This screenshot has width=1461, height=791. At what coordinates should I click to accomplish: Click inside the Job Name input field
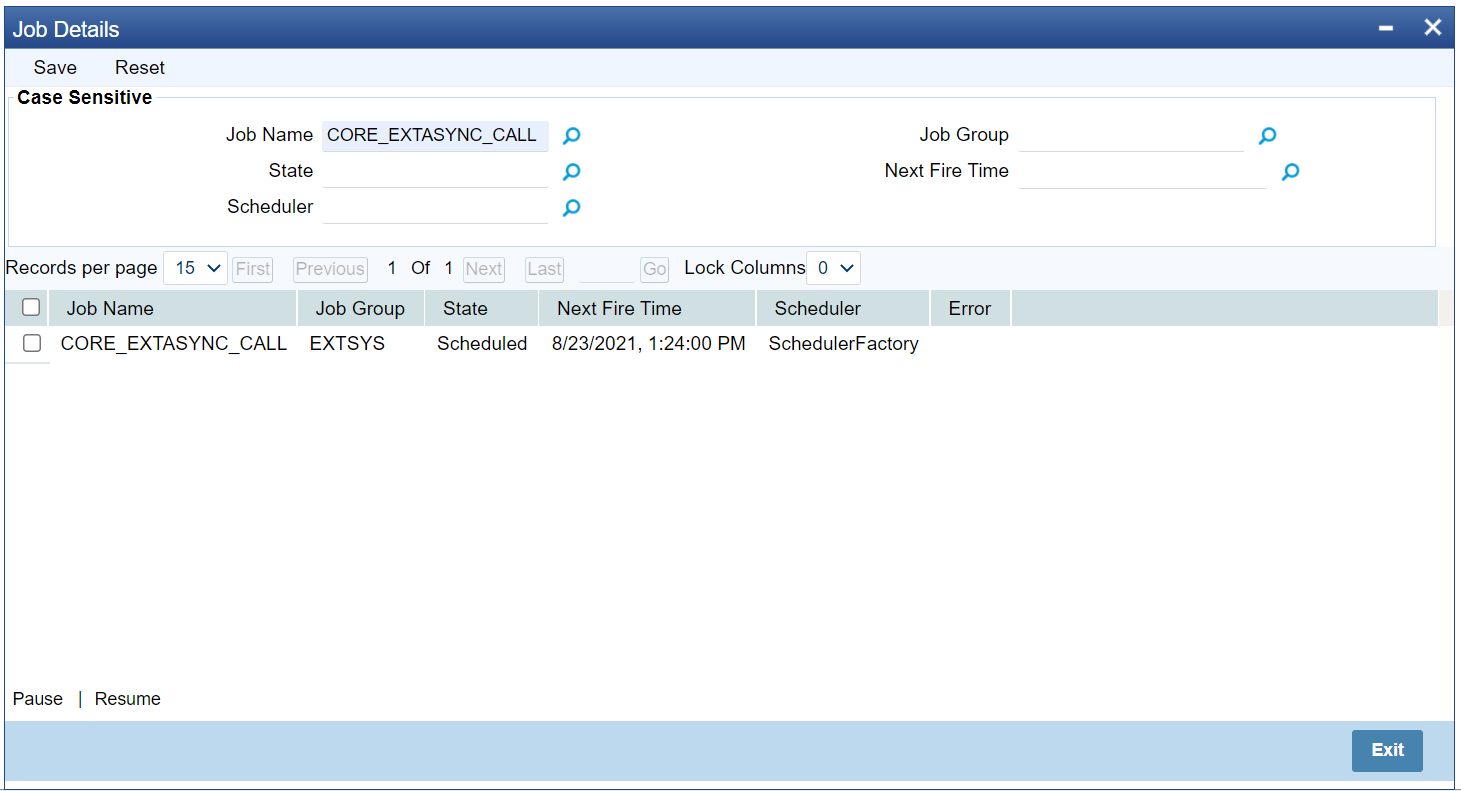coord(435,135)
